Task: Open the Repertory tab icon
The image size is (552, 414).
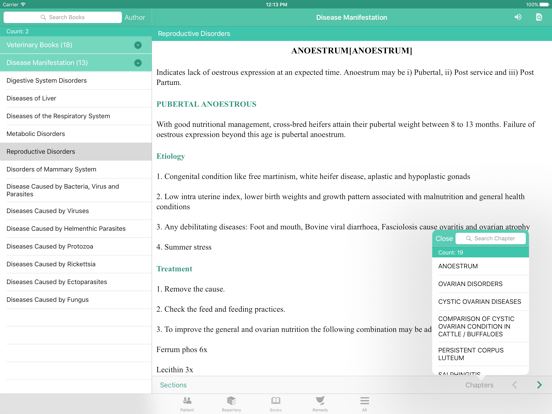Action: click(x=231, y=403)
